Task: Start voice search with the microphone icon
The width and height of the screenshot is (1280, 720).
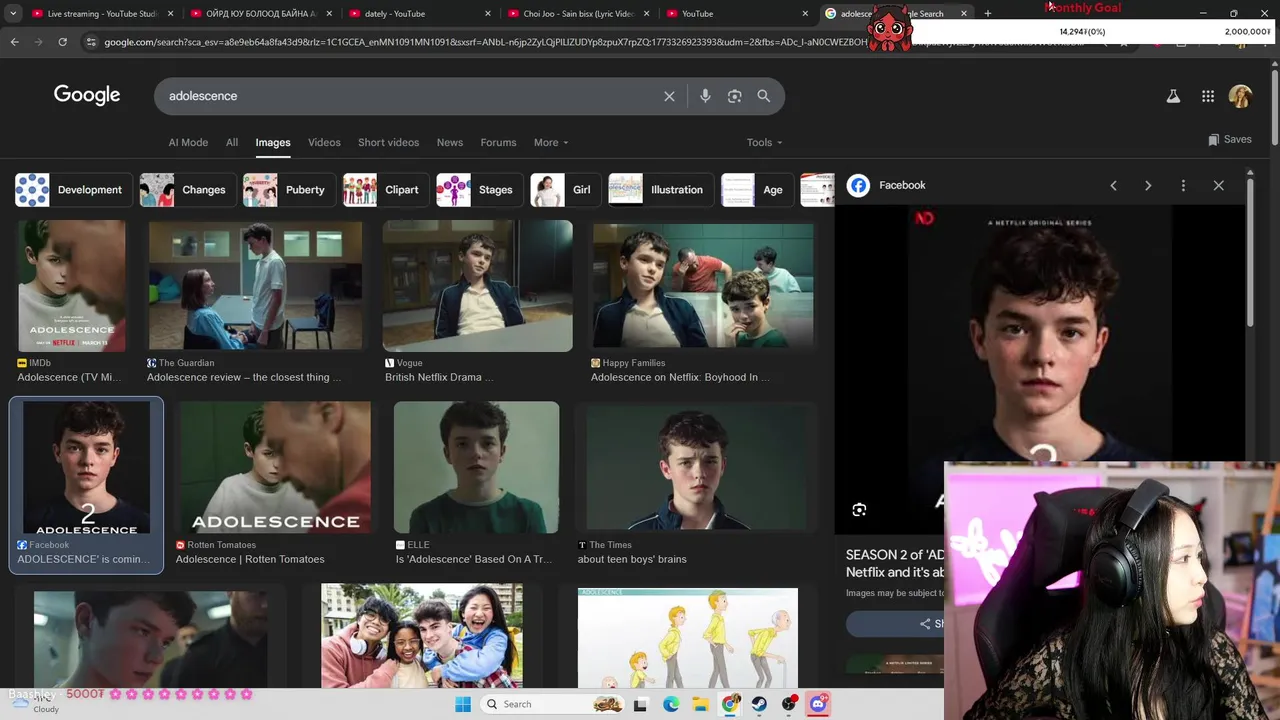Action: pos(705,96)
